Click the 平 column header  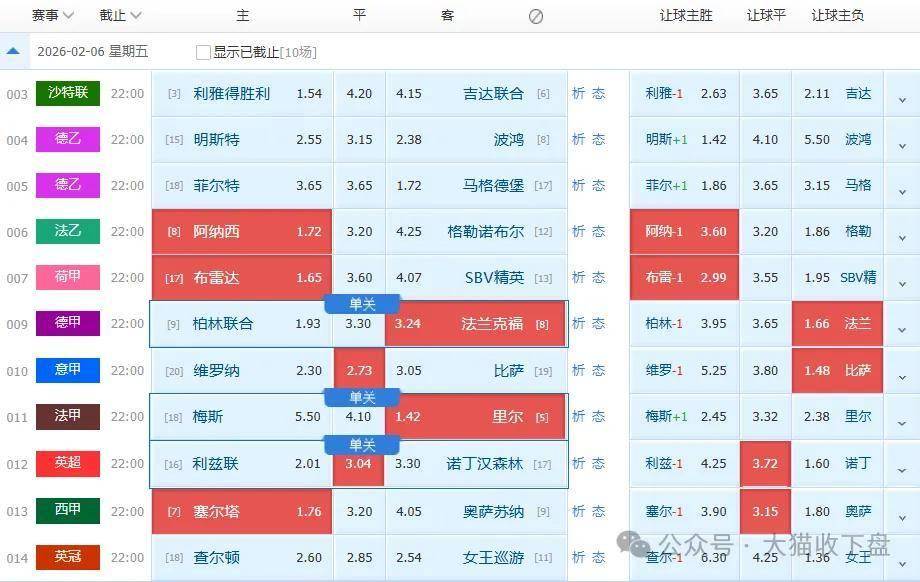pyautogui.click(x=357, y=16)
